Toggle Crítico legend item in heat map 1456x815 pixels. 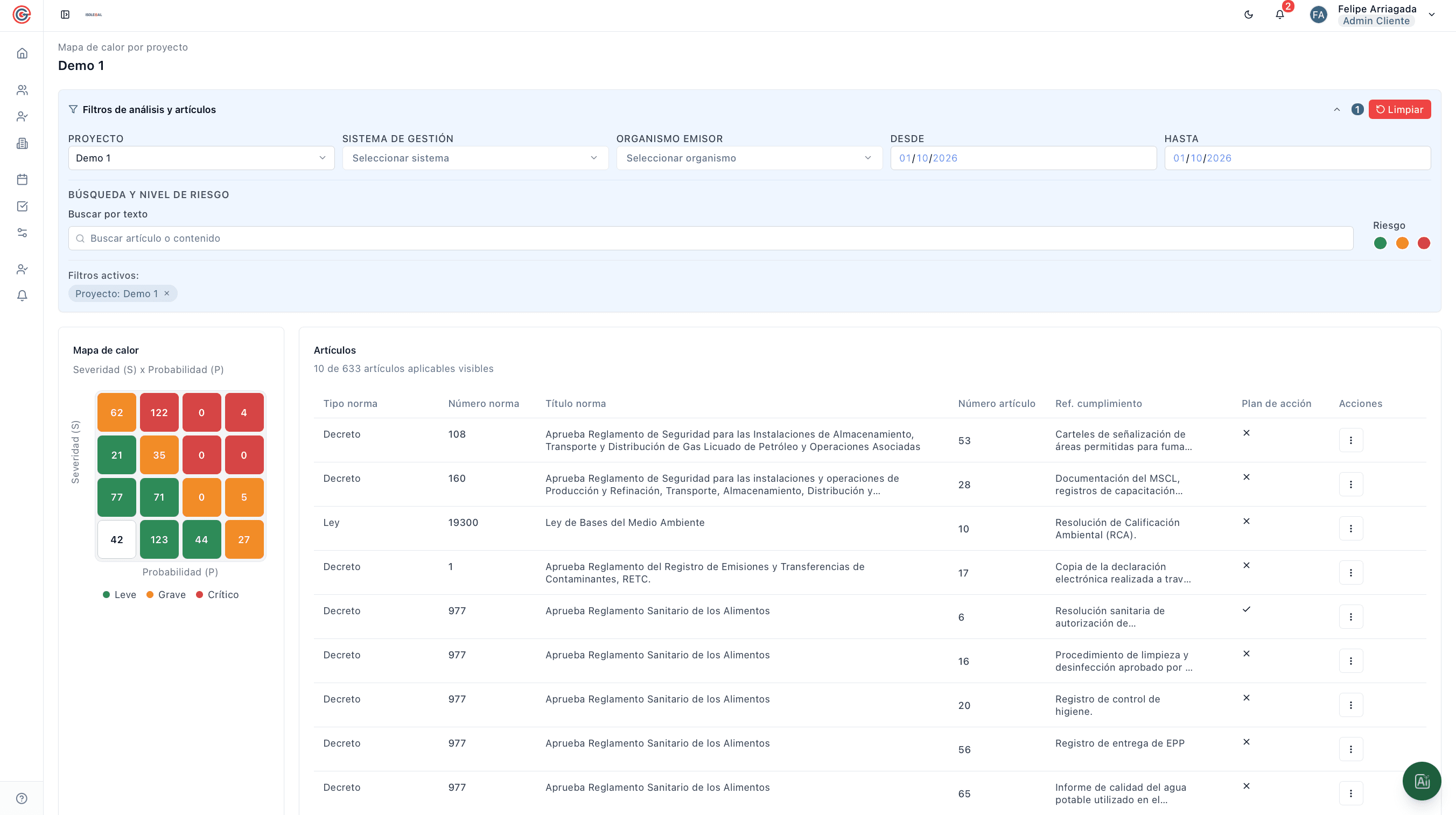pyautogui.click(x=217, y=595)
